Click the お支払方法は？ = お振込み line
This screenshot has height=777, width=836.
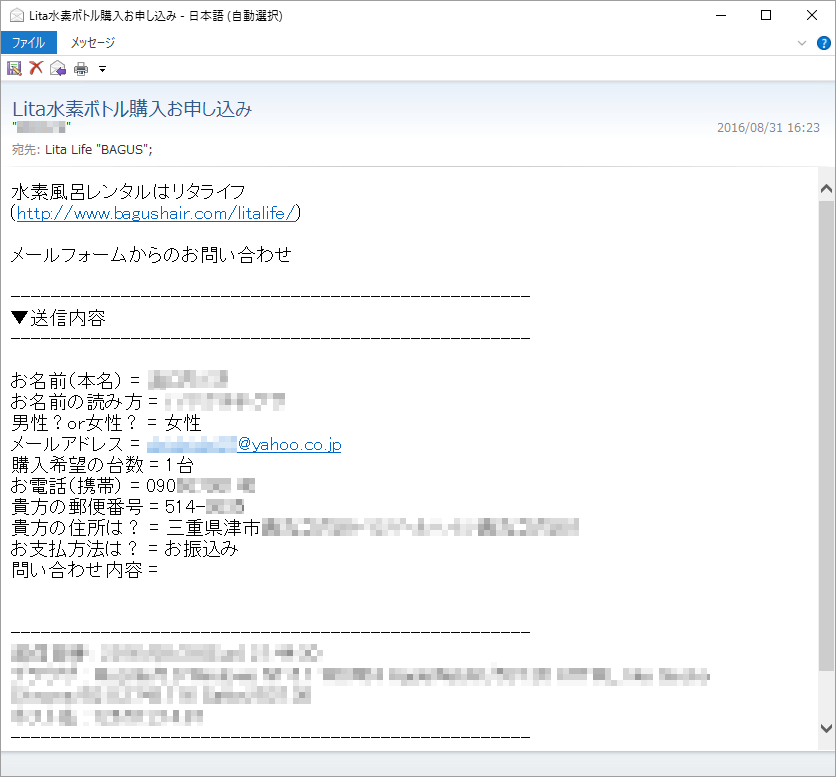tap(125, 549)
